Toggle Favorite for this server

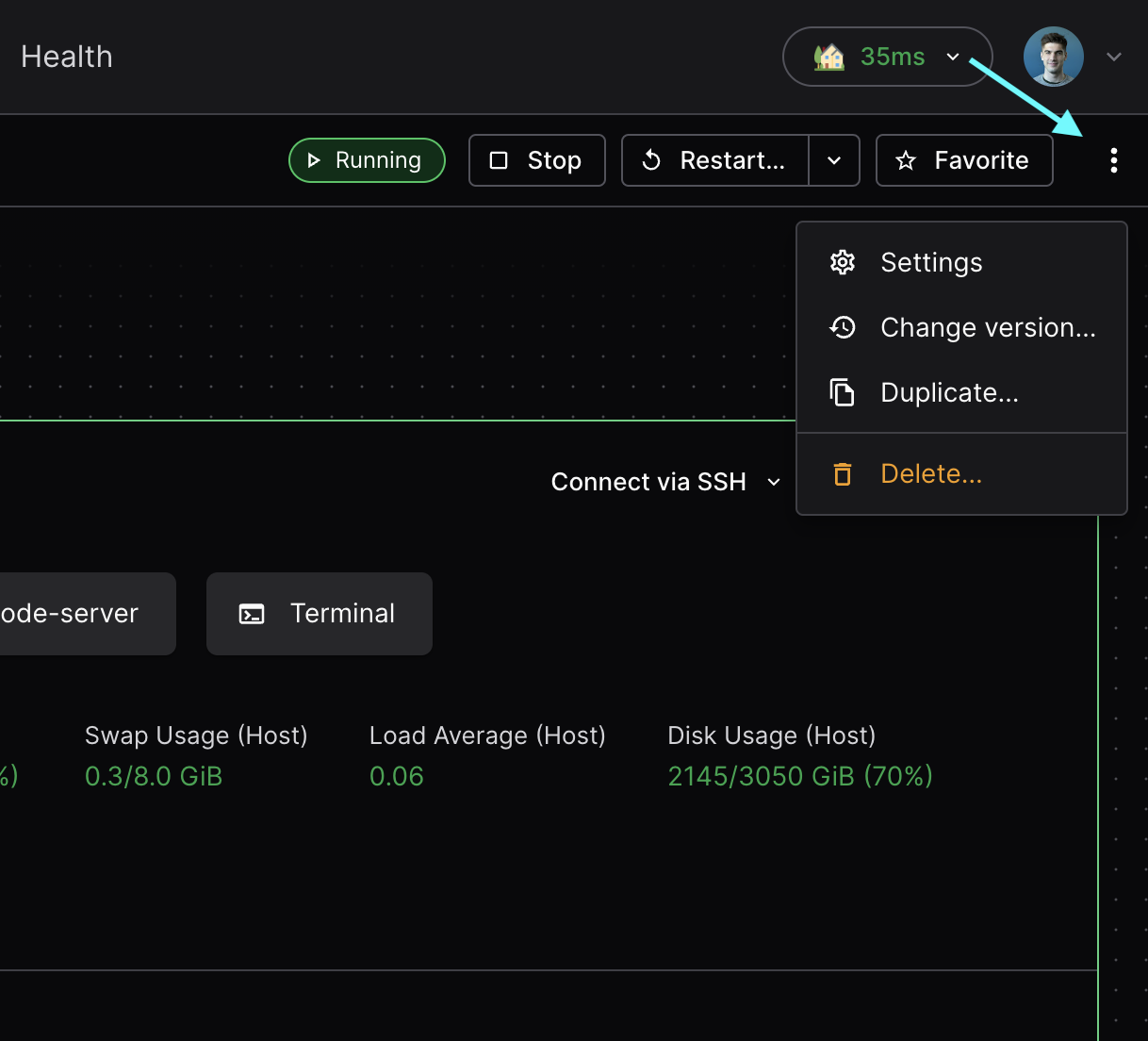click(x=964, y=160)
